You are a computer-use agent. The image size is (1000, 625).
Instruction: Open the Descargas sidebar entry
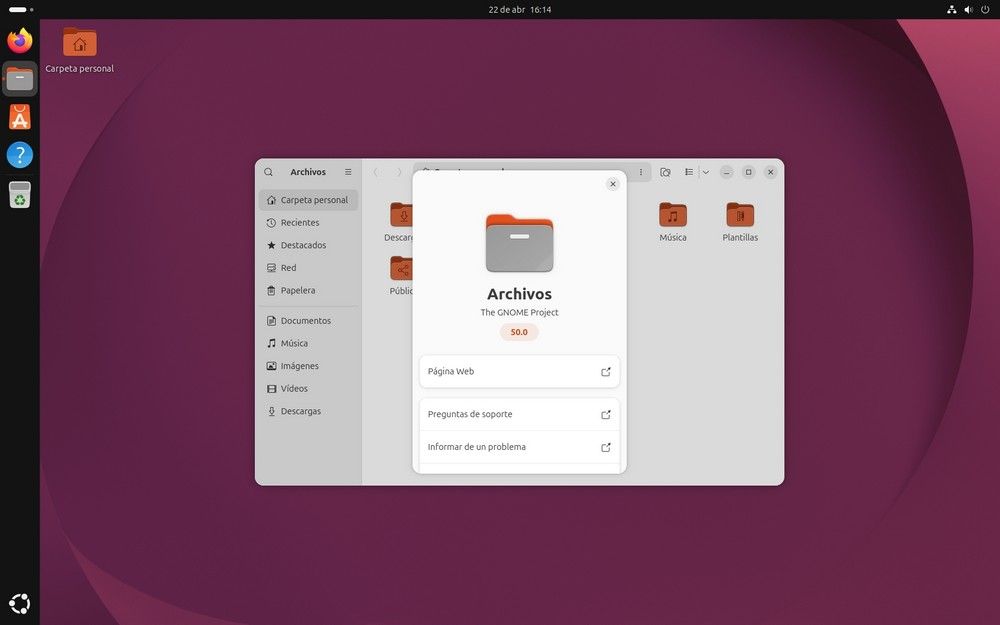309,411
